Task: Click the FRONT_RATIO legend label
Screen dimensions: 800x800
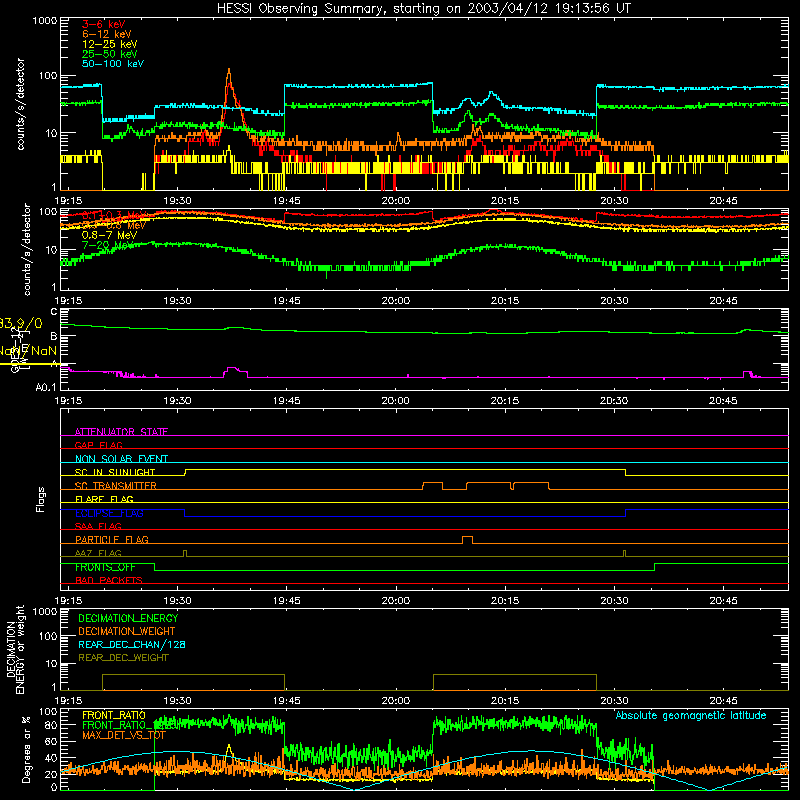Action: pyautogui.click(x=114, y=715)
